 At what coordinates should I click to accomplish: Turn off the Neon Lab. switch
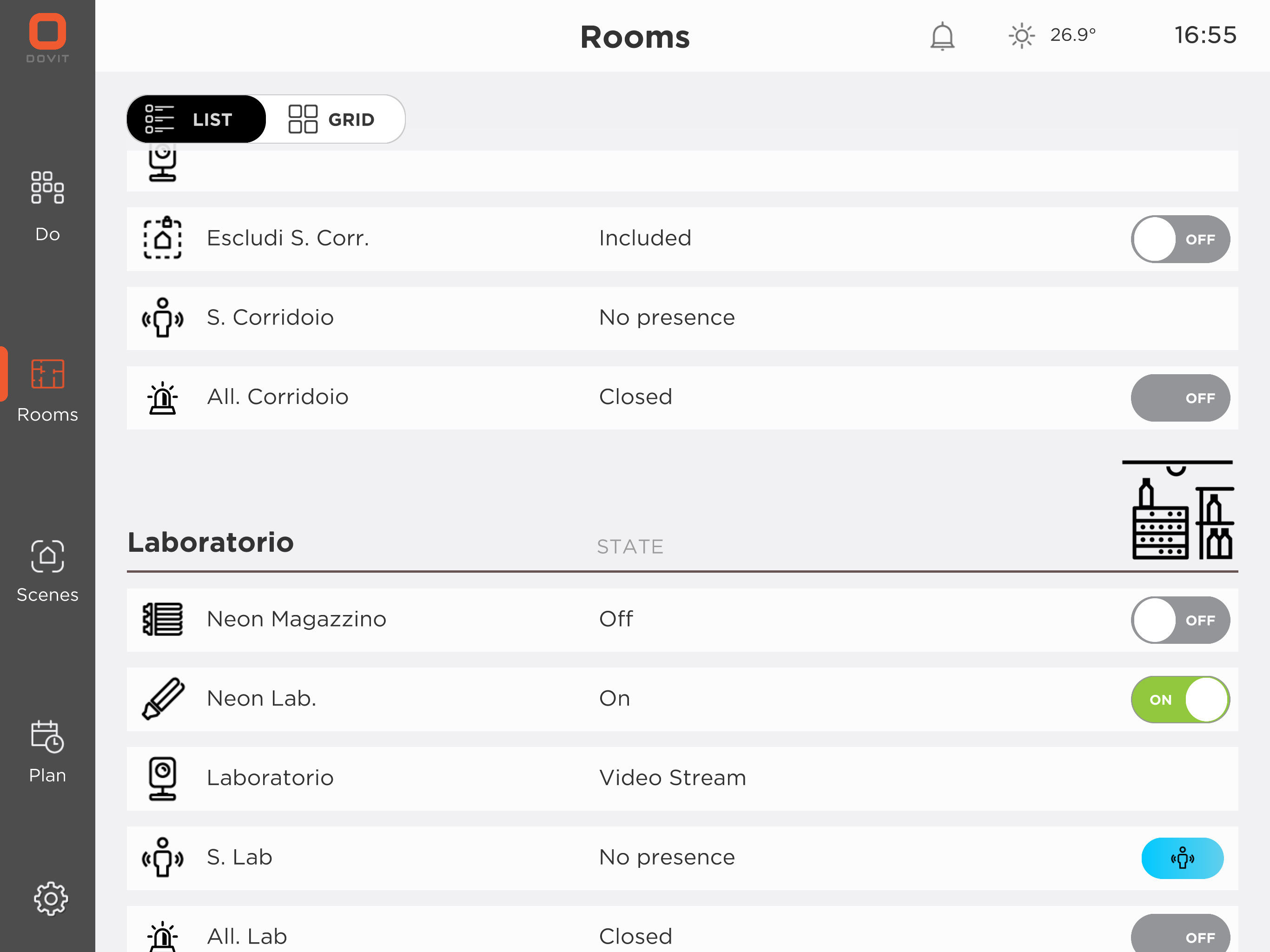[1180, 700]
